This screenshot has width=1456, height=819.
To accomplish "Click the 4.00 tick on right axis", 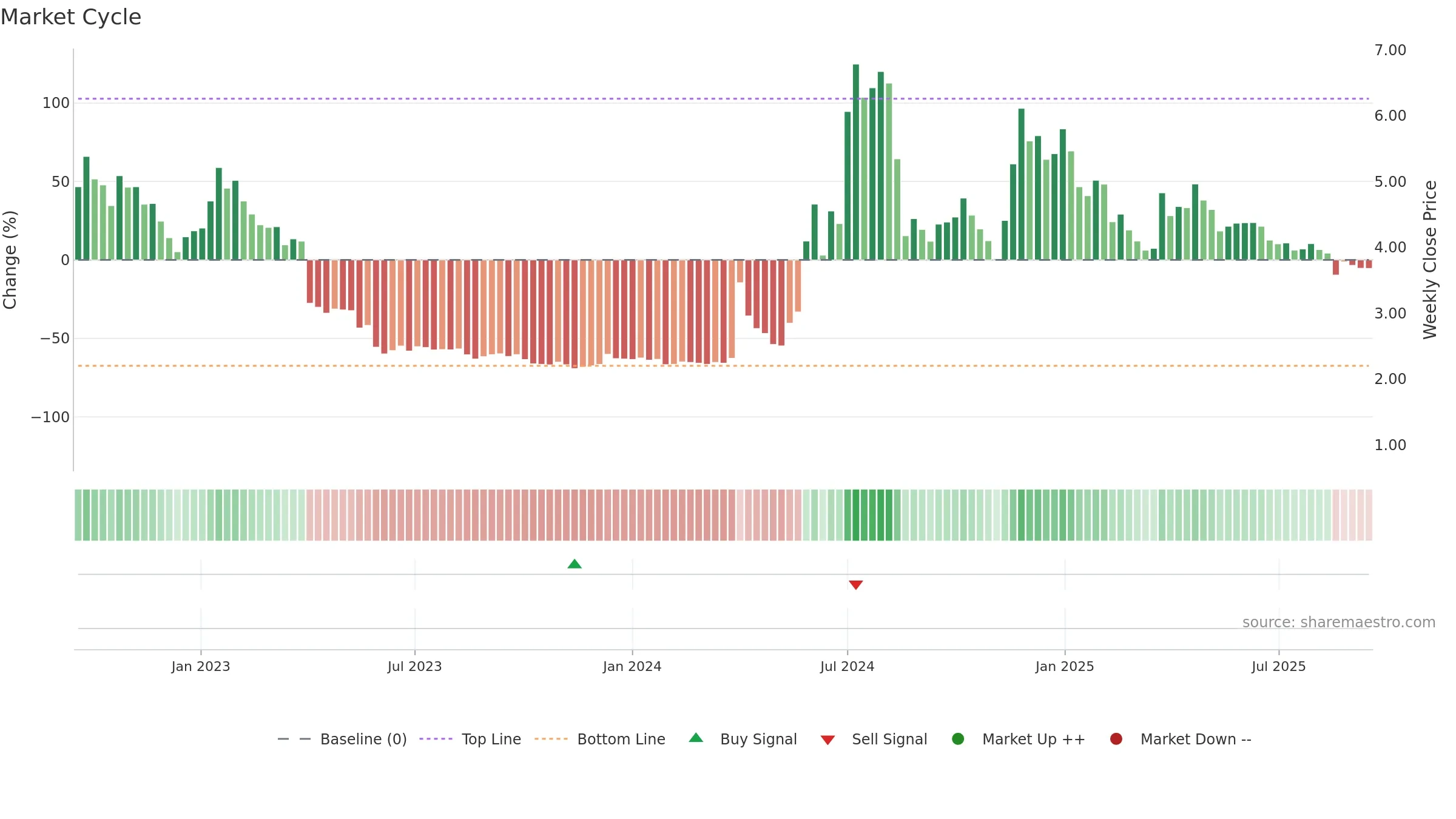I will pyautogui.click(x=1390, y=248).
